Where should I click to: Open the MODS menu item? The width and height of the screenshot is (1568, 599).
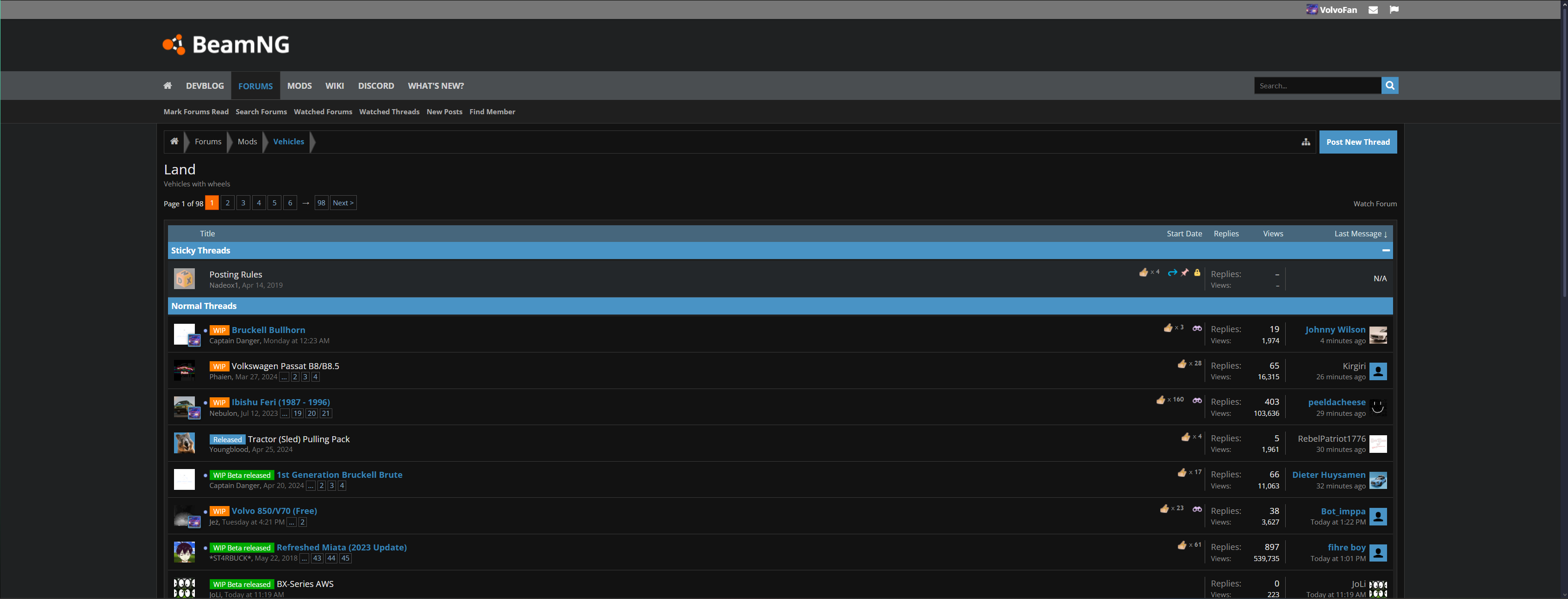point(299,86)
